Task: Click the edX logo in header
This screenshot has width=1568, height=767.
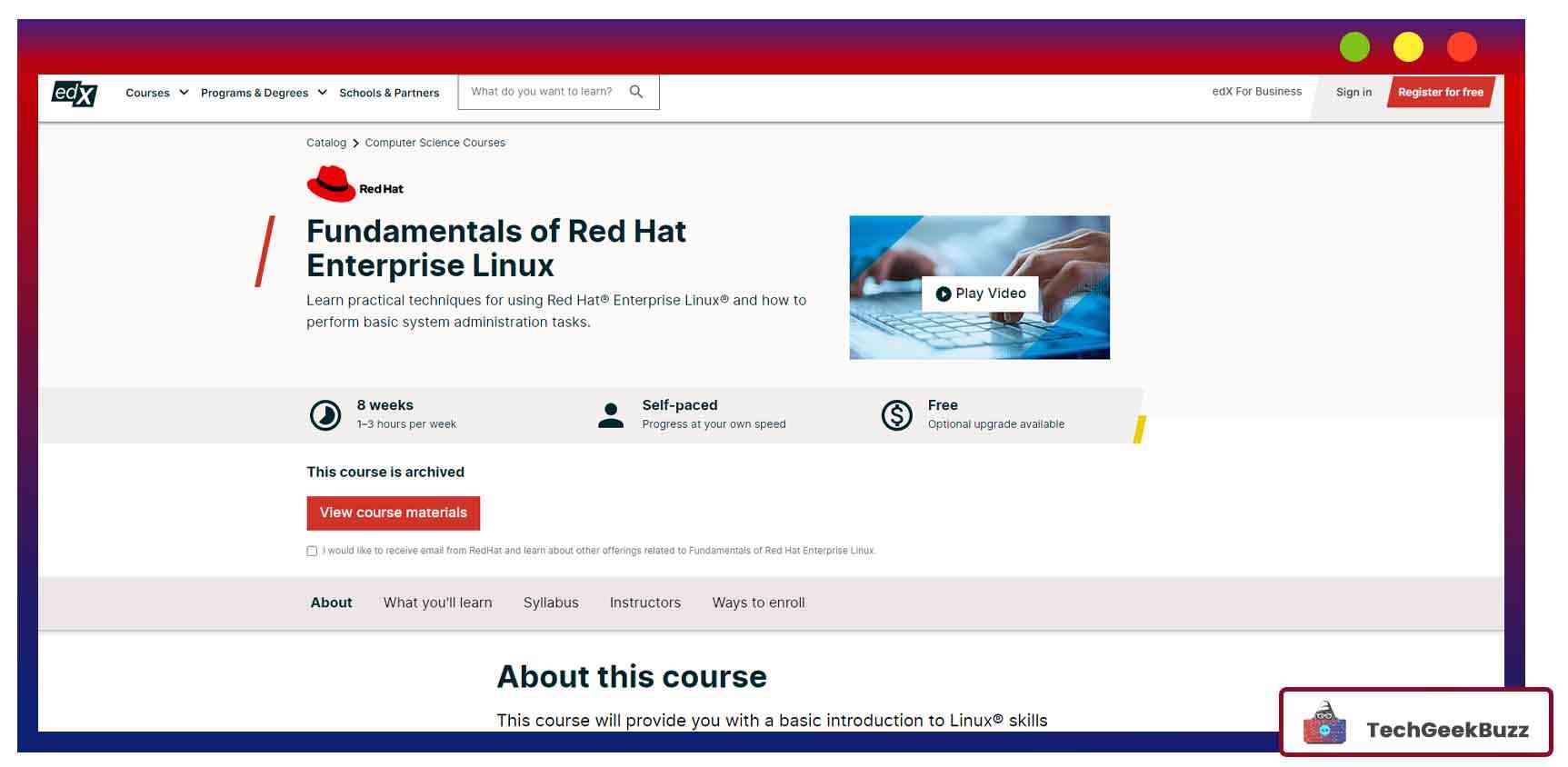Action: tap(74, 93)
